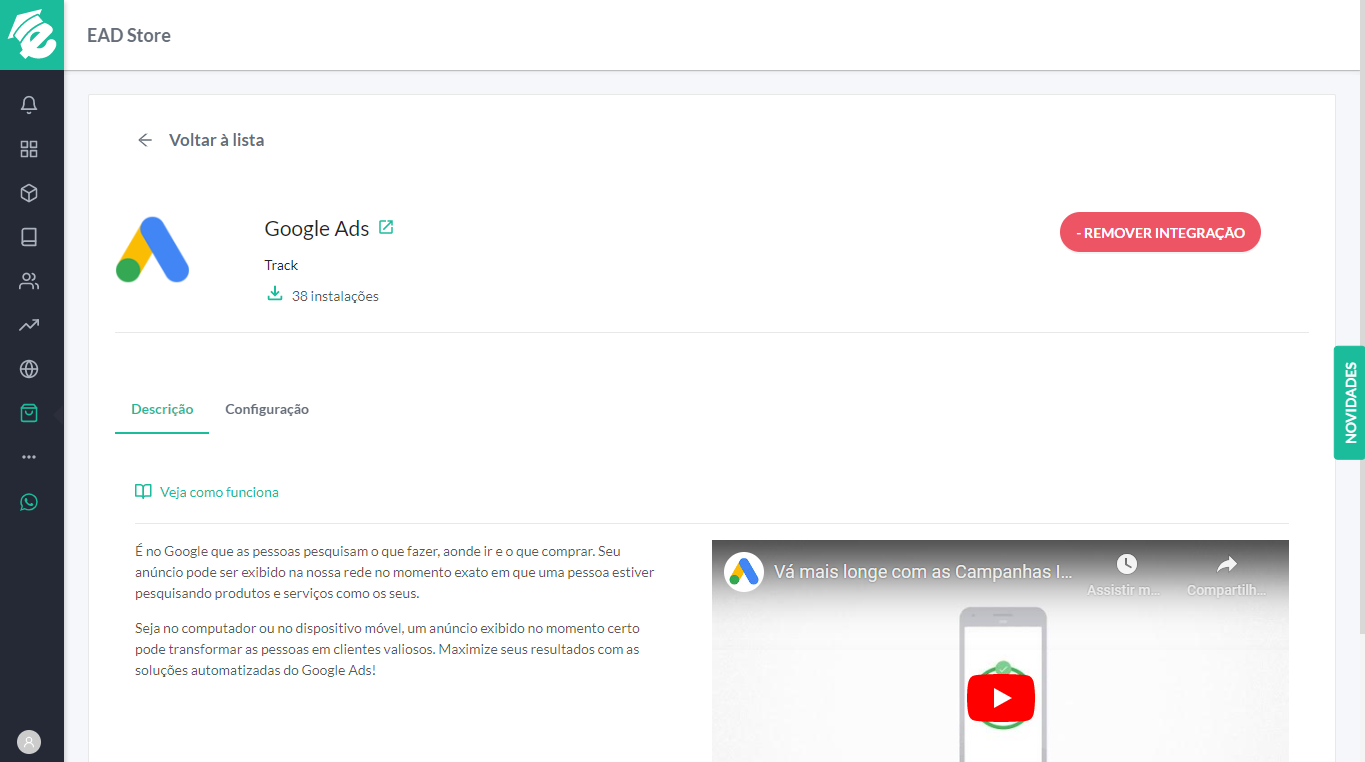Viewport: 1365px width, 762px height.
Task: Open the globe icon in the sidebar
Action: 29,369
